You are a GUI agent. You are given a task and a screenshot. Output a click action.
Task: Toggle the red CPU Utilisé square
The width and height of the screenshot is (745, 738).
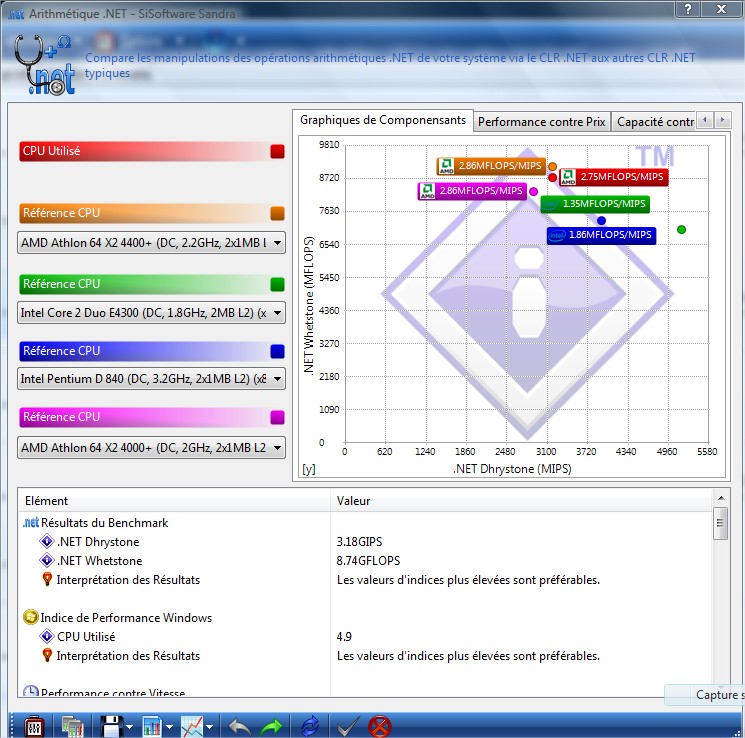[x=277, y=152]
